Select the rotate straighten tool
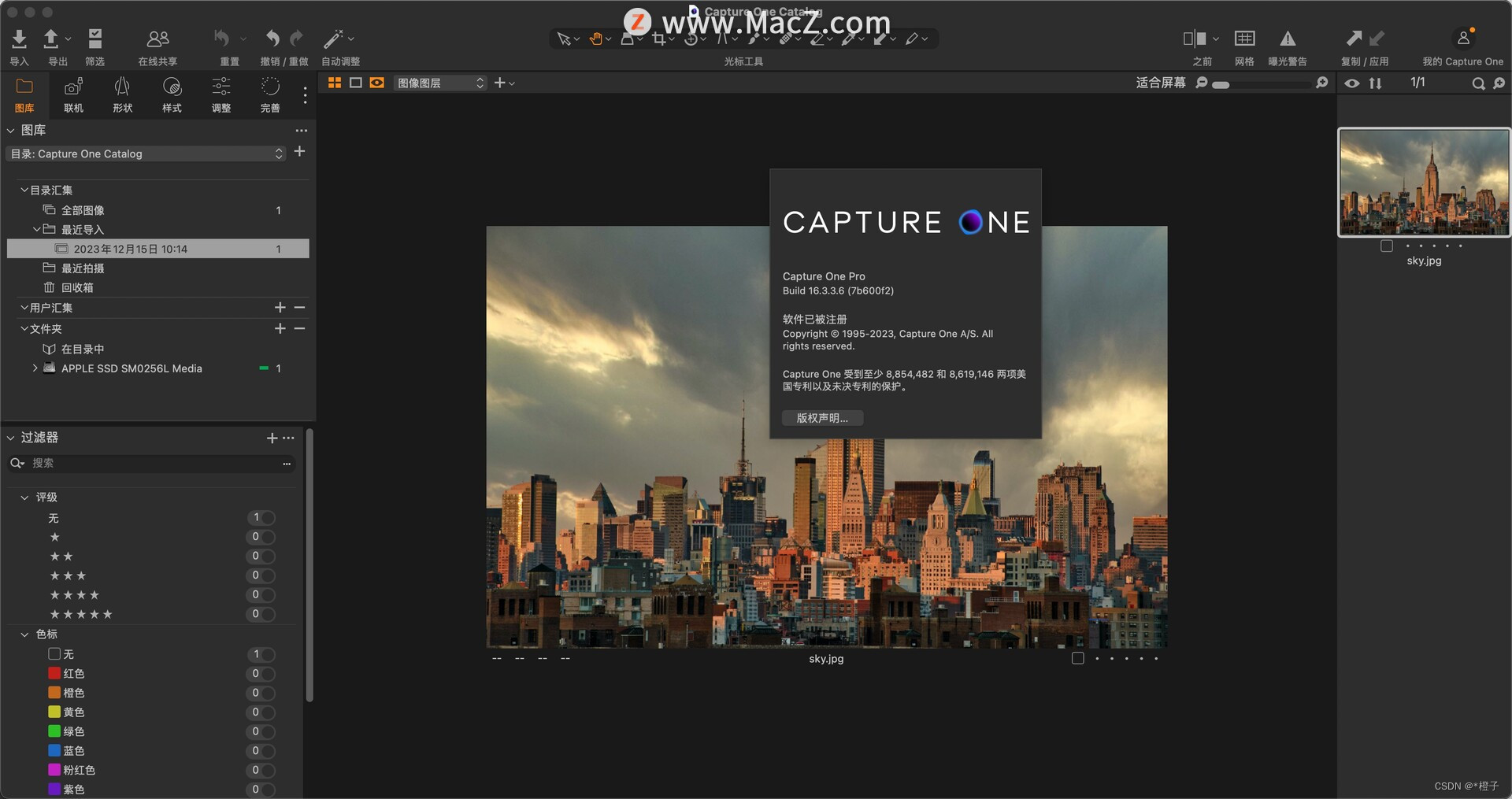Image resolution: width=1512 pixels, height=799 pixels. point(691,39)
